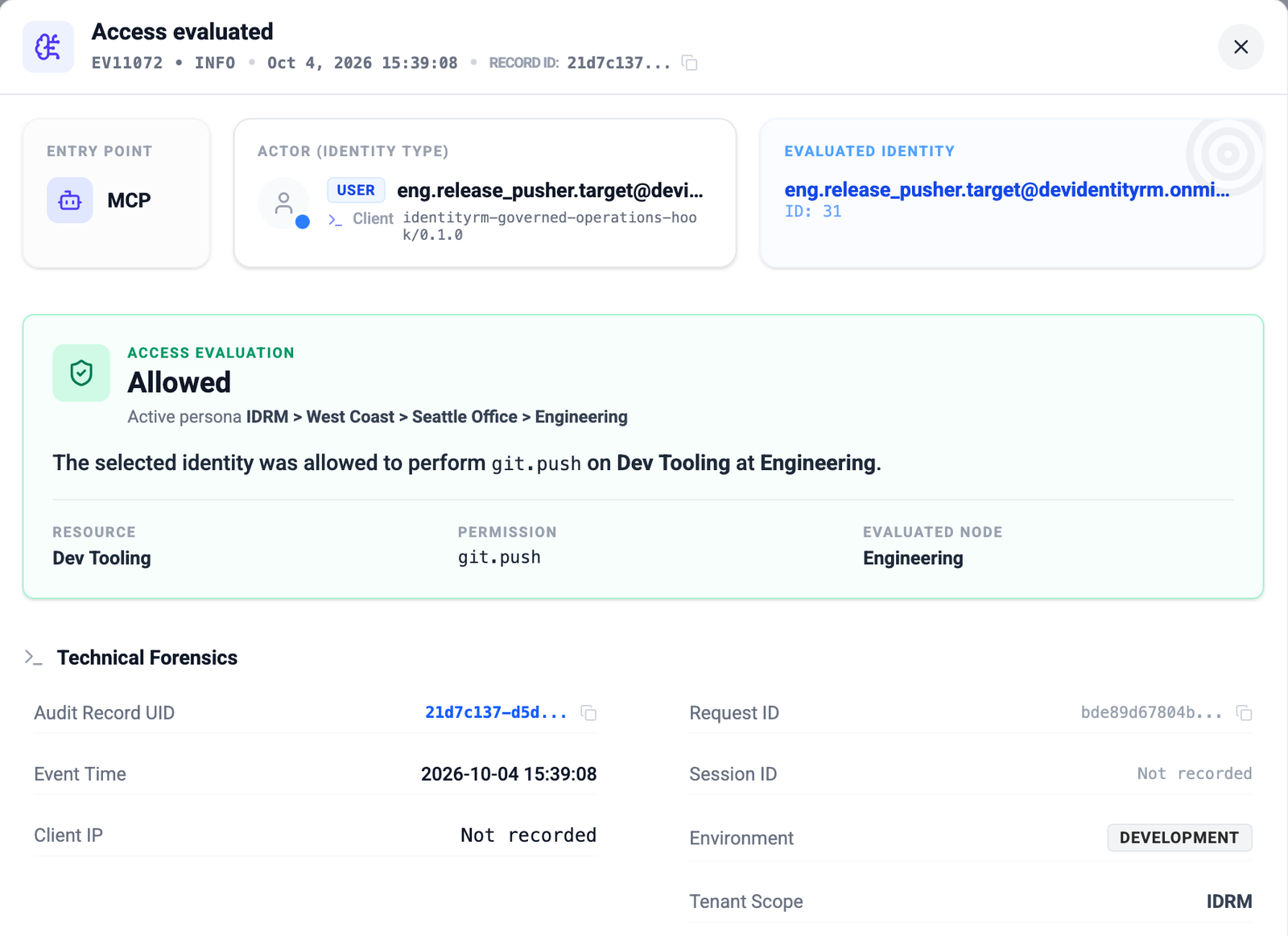Close the Access evaluated dialog
This screenshot has height=936, width=1288.
coord(1241,47)
